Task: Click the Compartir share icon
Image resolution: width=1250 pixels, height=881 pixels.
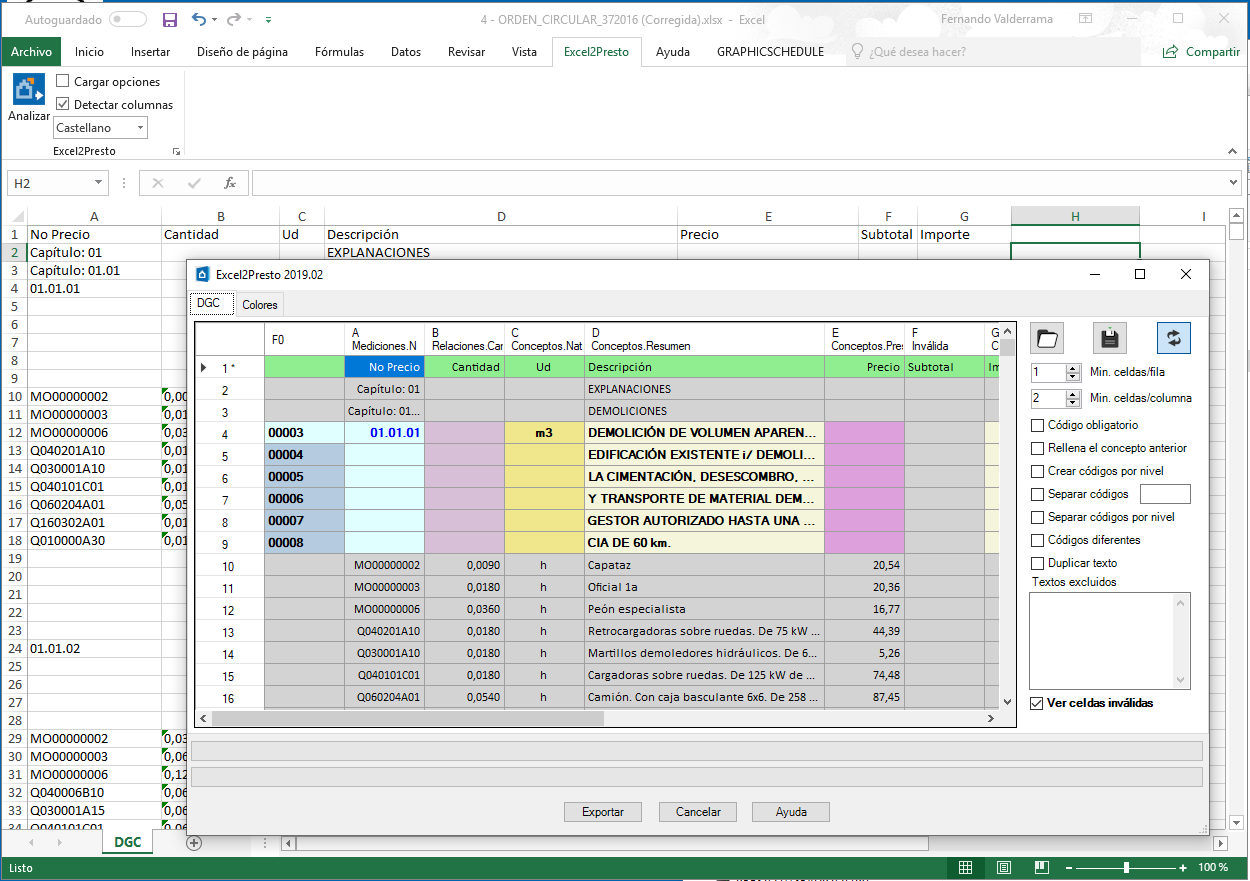Action: (x=1170, y=52)
